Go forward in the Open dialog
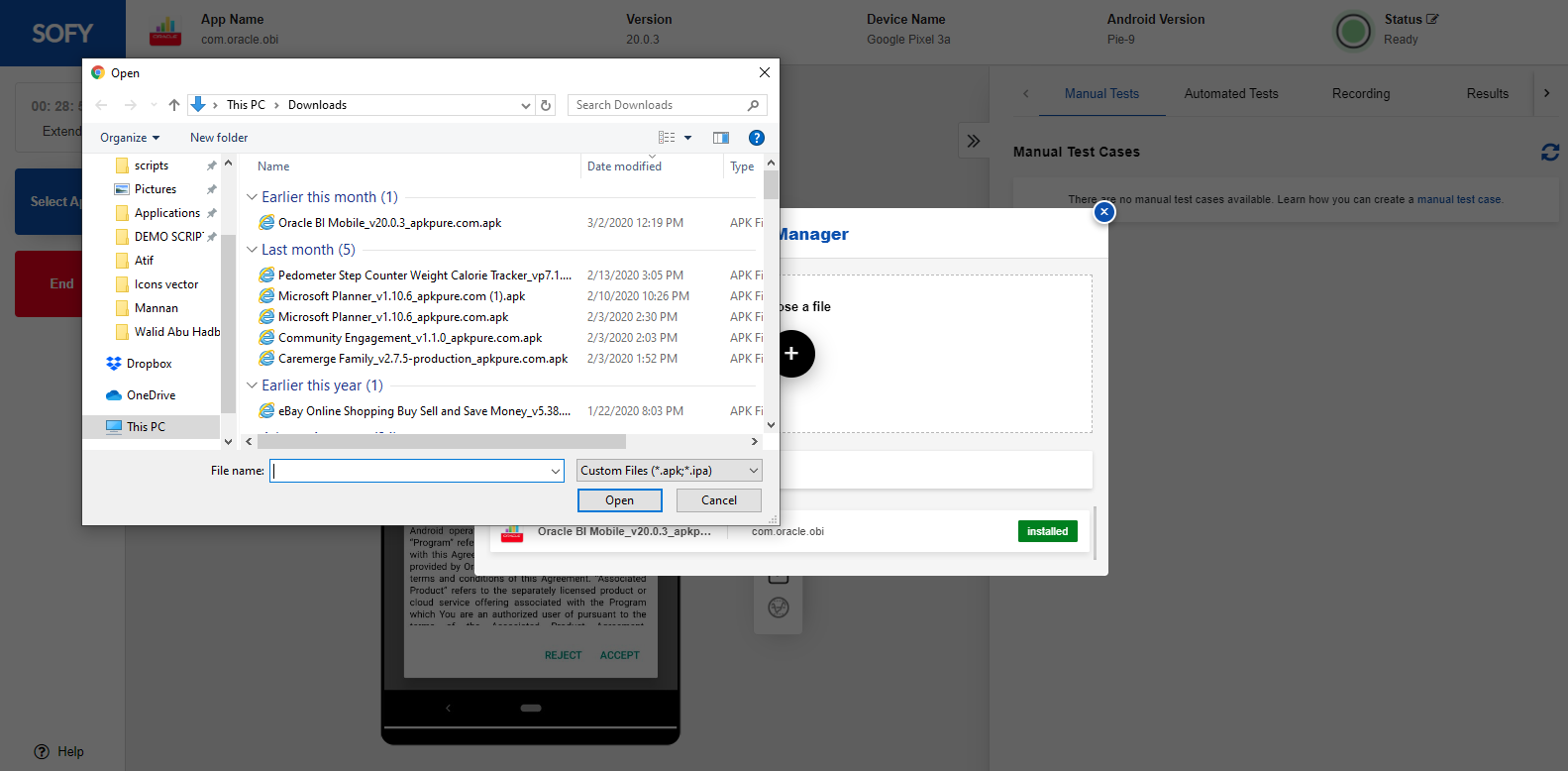Image resolution: width=1568 pixels, height=771 pixels. [x=131, y=105]
